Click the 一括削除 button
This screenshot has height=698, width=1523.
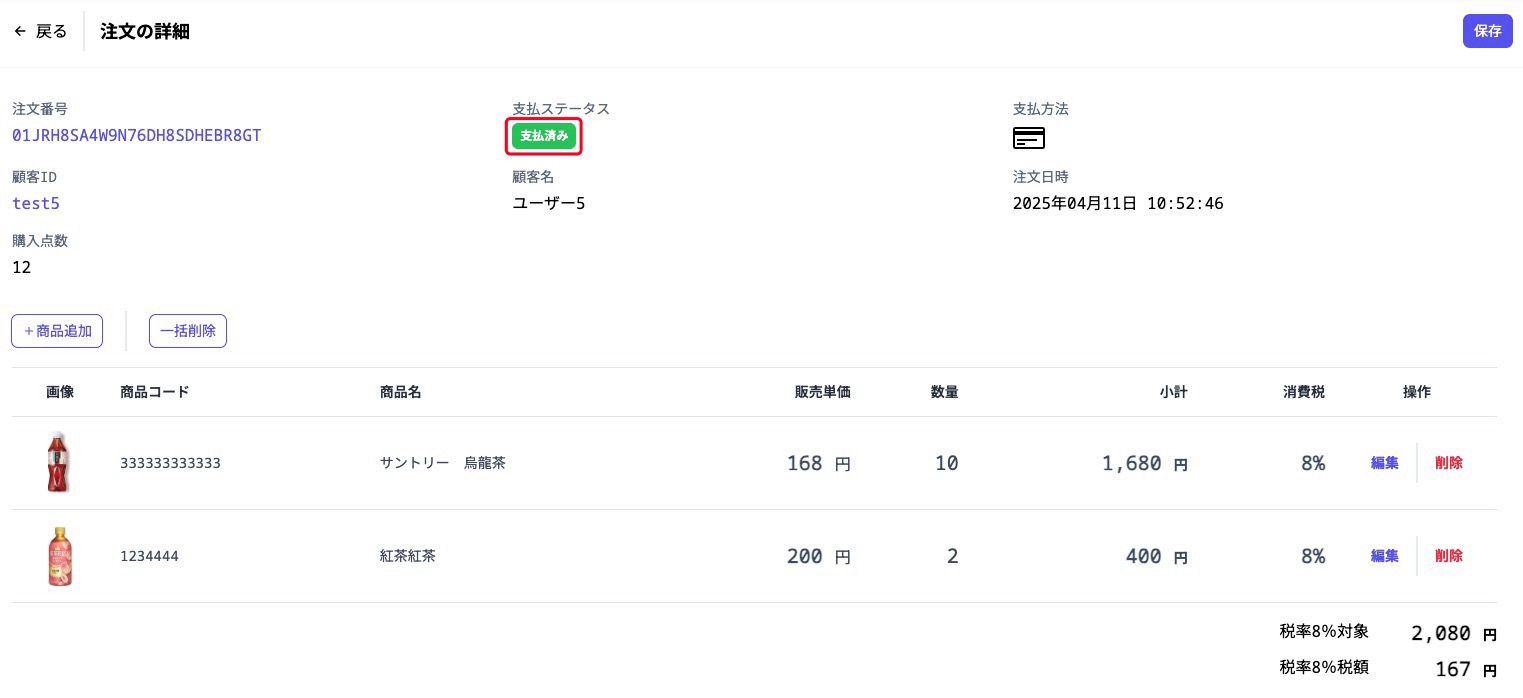pyautogui.click(x=188, y=331)
